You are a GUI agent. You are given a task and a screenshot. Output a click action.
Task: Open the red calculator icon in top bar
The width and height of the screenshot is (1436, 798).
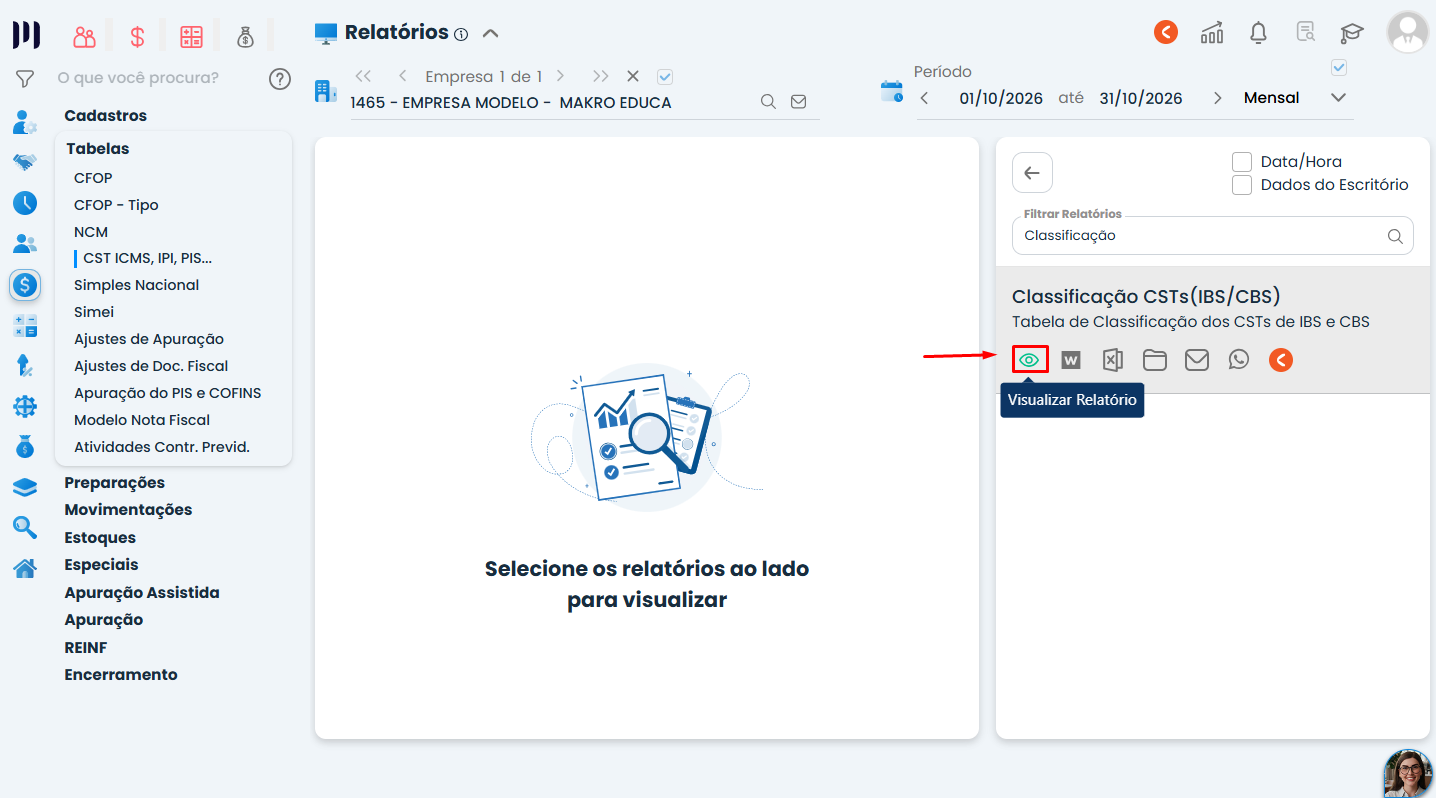pos(191,37)
